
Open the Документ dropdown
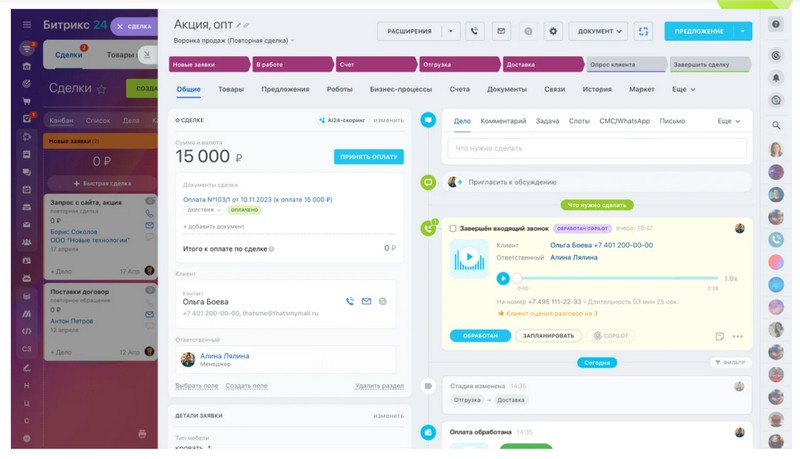pyautogui.click(x=598, y=32)
